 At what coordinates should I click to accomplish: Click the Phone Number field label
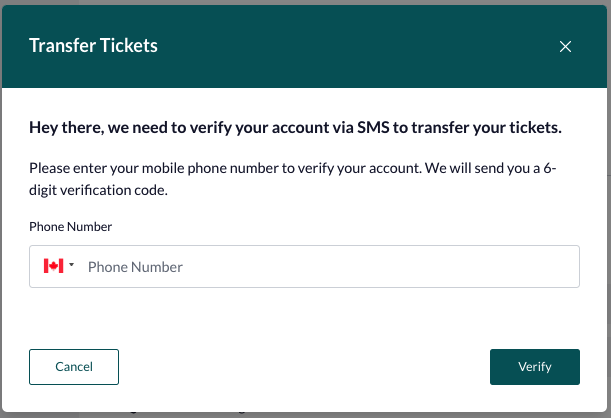pyautogui.click(x=71, y=226)
